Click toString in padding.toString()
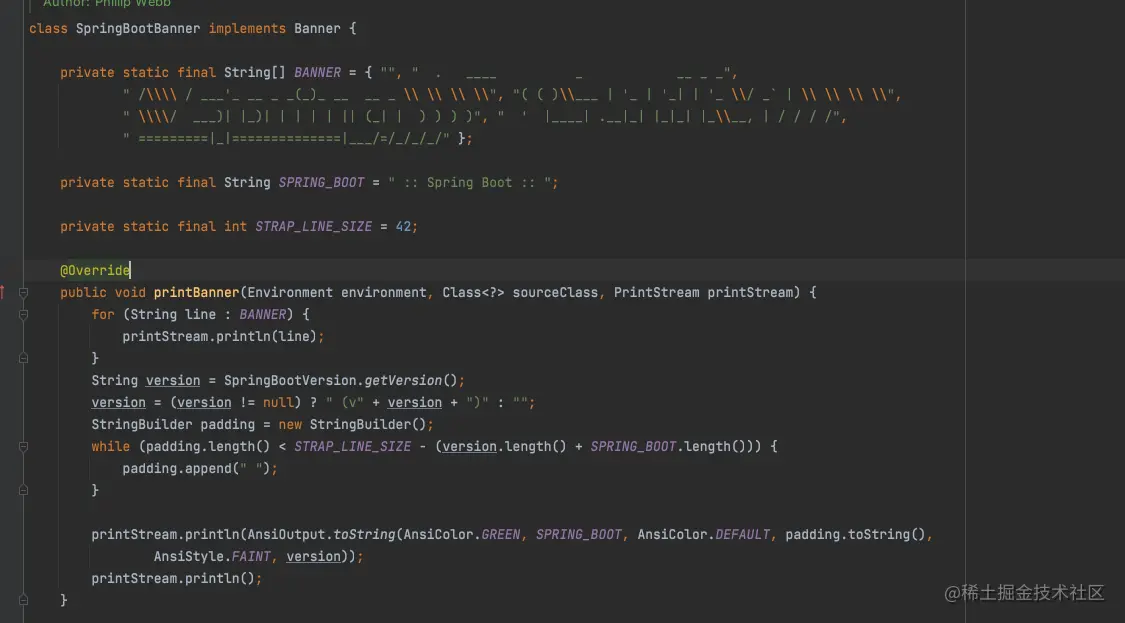The height and width of the screenshot is (623, 1125). pos(879,535)
